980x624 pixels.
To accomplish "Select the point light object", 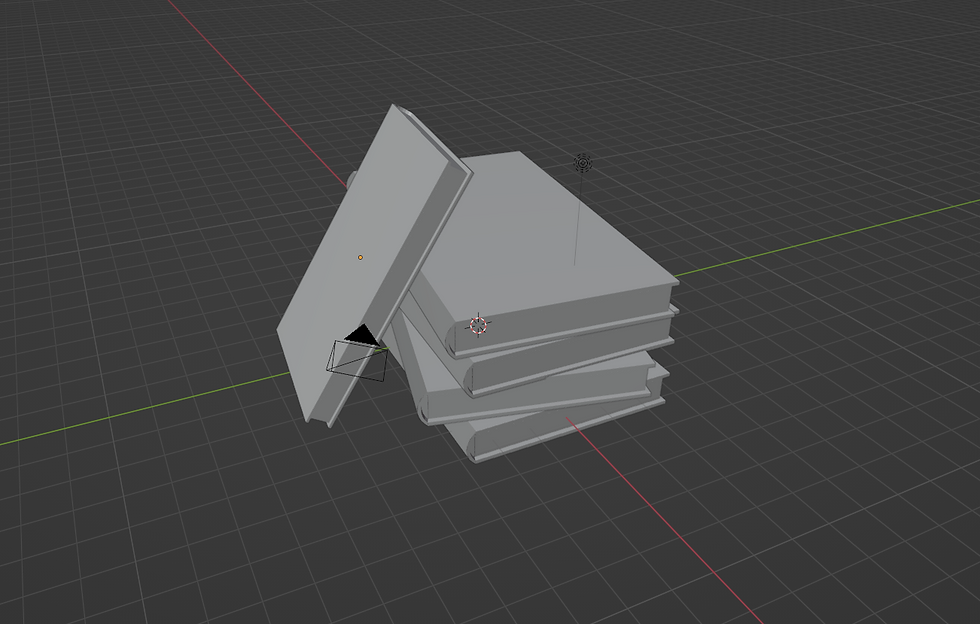I will pos(583,163).
